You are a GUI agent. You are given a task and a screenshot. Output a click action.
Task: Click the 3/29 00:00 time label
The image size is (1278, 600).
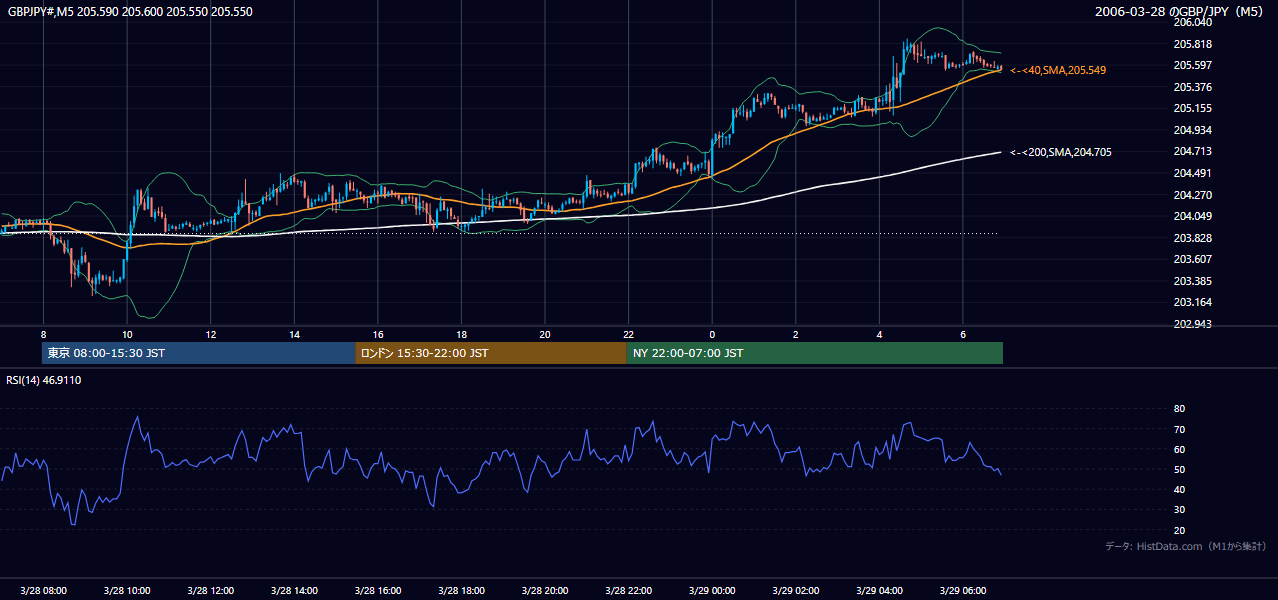click(x=712, y=591)
